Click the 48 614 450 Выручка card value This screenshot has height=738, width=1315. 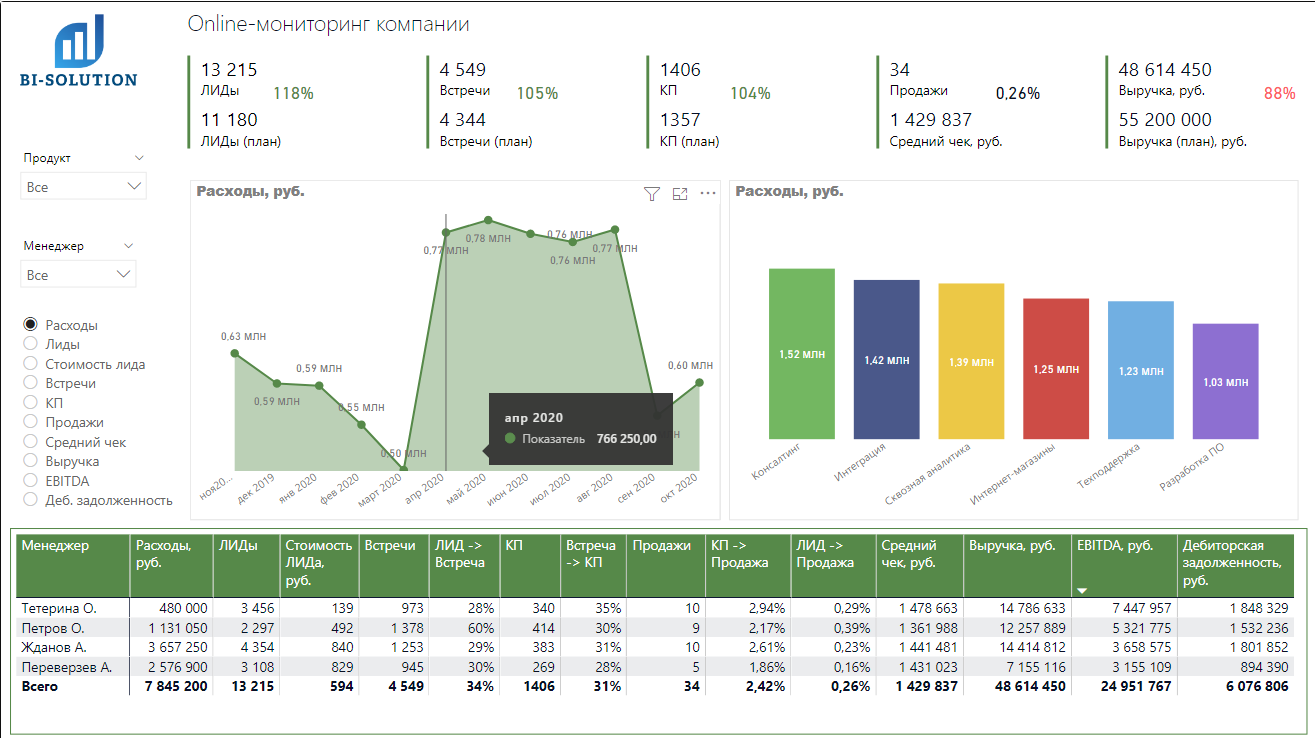pyautogui.click(x=1165, y=70)
